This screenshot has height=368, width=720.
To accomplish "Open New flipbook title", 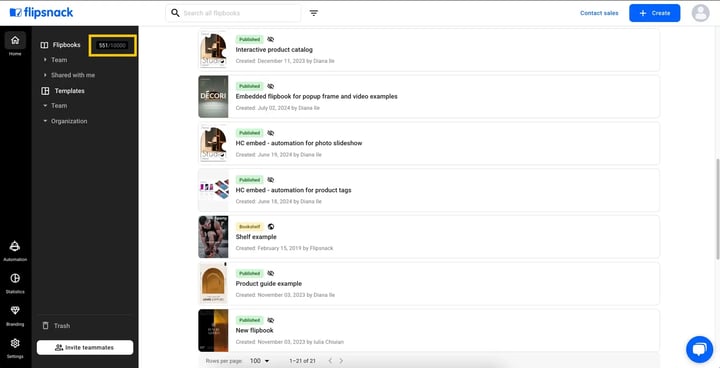I will [x=254, y=330].
